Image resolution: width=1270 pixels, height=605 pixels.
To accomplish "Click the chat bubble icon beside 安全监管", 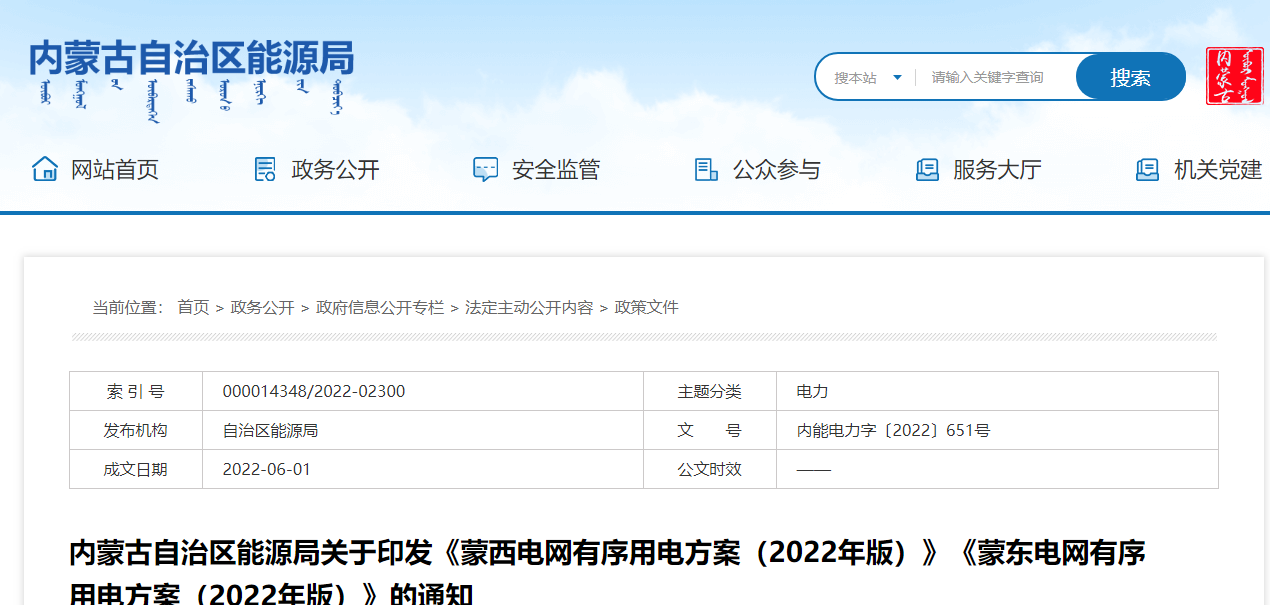I will [485, 169].
